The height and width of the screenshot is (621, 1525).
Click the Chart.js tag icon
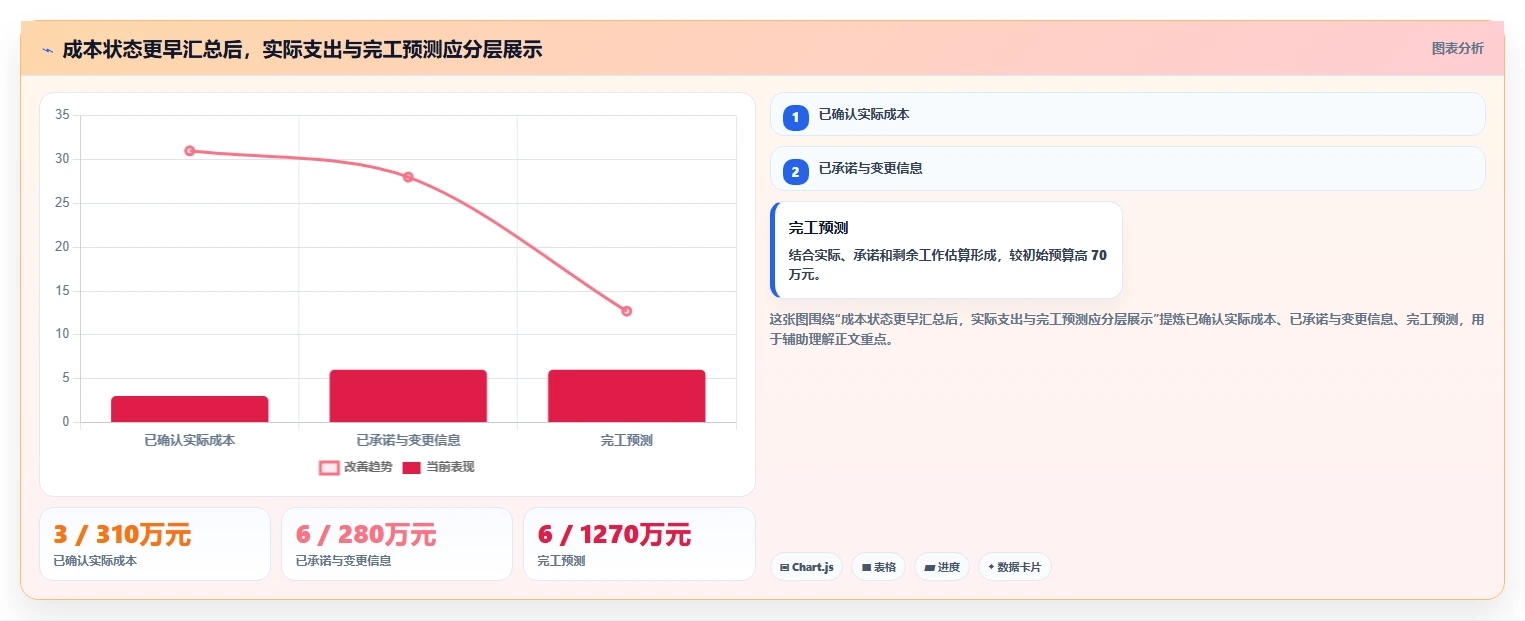(x=785, y=567)
